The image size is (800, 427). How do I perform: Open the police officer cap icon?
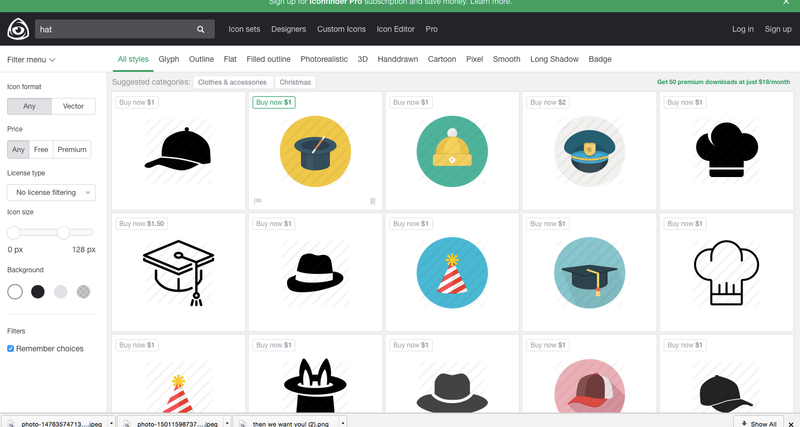tap(589, 151)
